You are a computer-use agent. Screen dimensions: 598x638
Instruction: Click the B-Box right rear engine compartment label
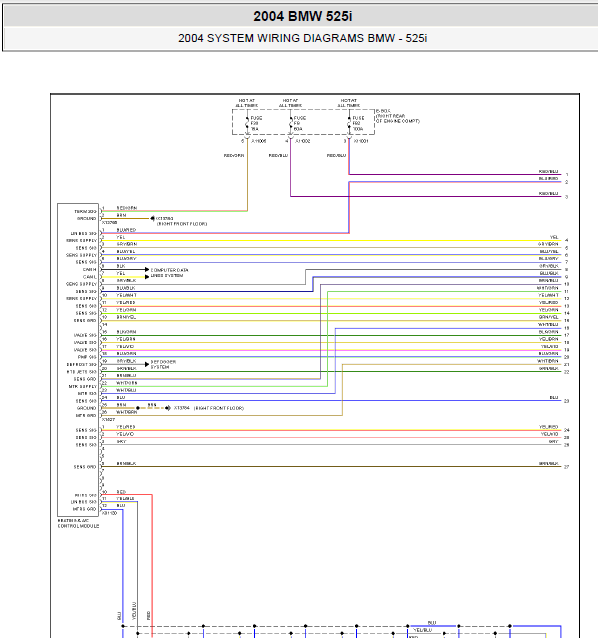click(397, 116)
